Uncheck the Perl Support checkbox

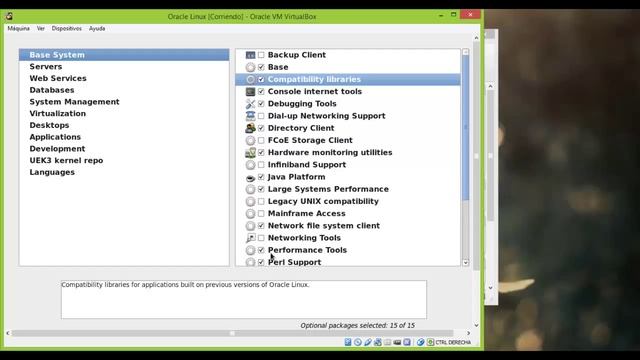[261, 262]
